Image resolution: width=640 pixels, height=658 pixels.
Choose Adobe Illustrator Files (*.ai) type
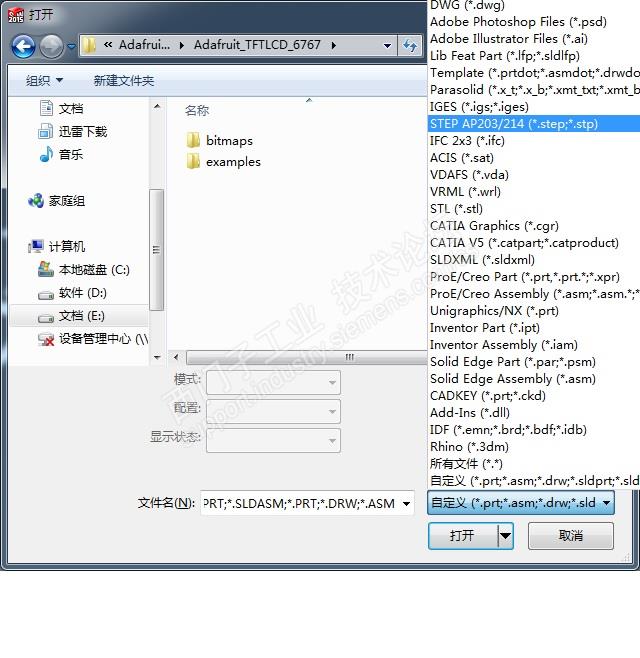point(533,39)
